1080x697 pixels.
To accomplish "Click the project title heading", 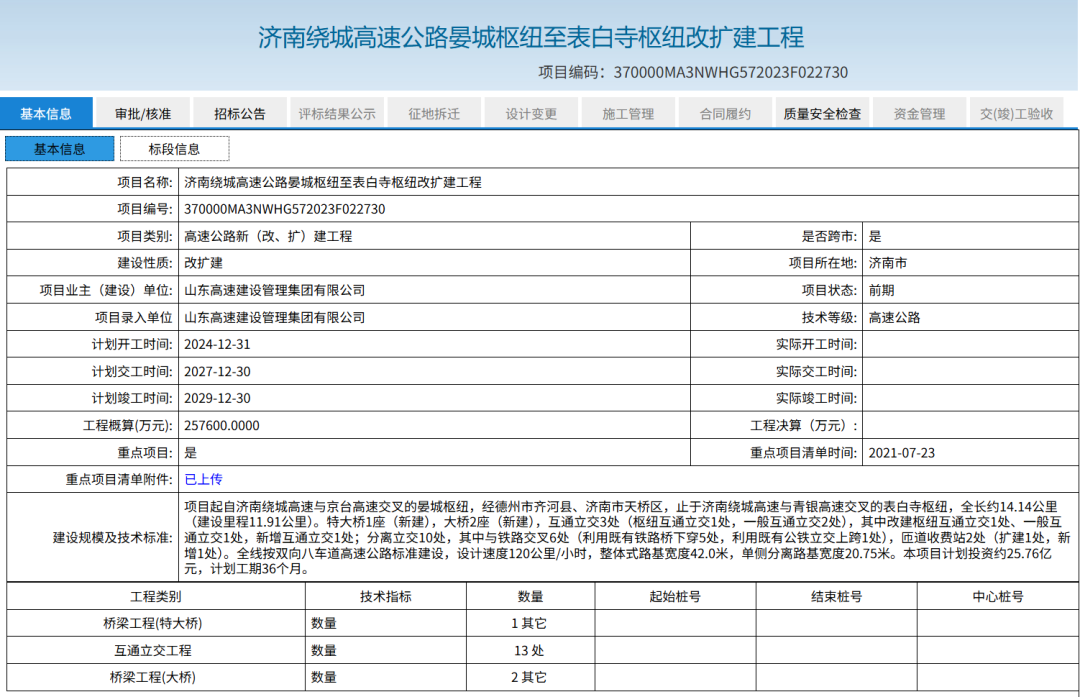I will (x=531, y=37).
